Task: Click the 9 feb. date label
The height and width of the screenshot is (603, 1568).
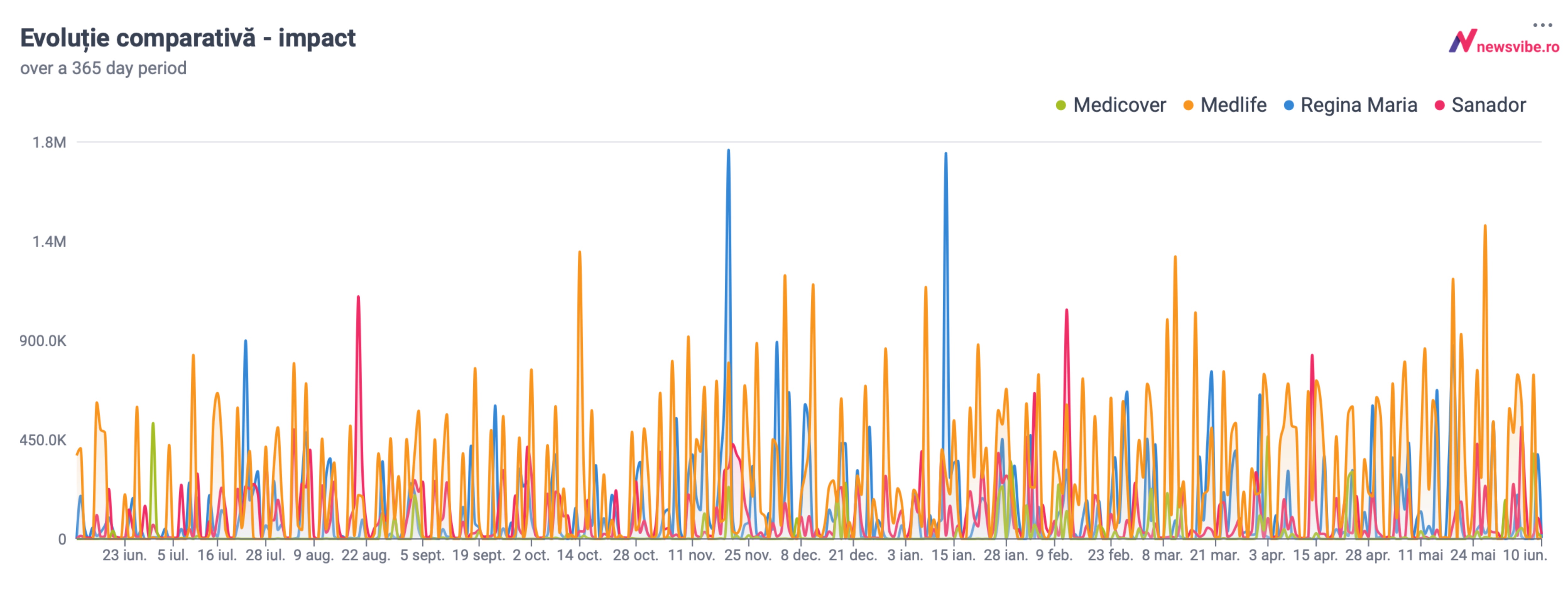Action: point(1054,555)
